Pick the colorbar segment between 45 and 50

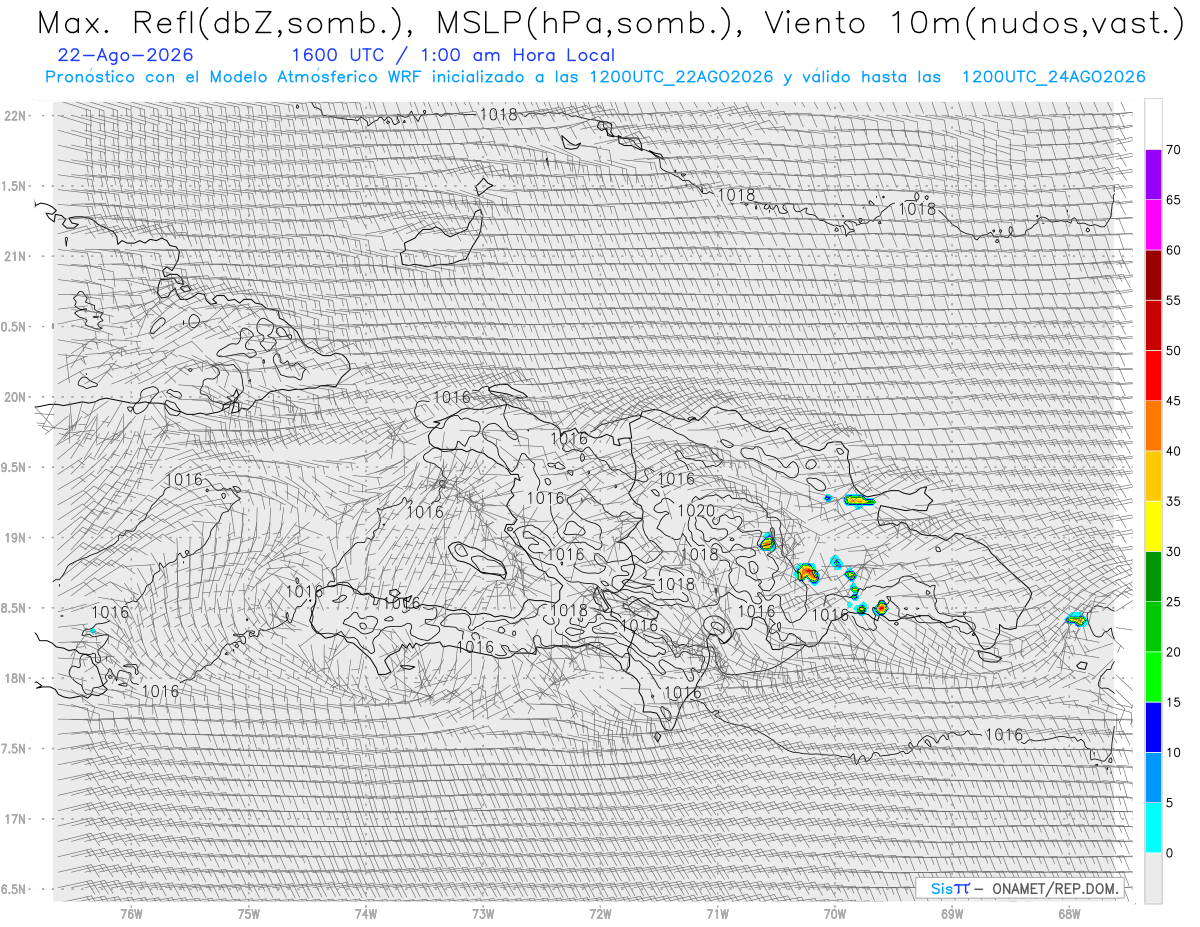pyautogui.click(x=1153, y=376)
